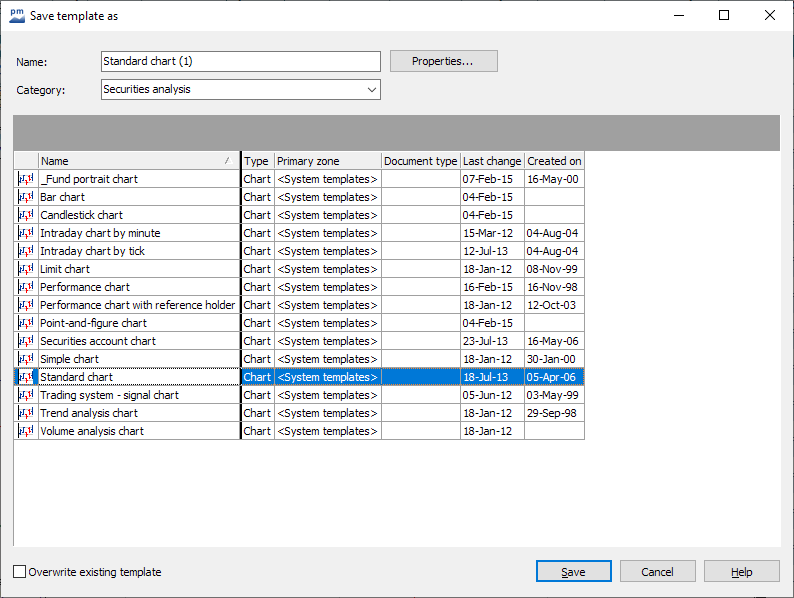This screenshot has height=598, width=794.
Task: Click into the Name text field
Action: click(x=240, y=62)
